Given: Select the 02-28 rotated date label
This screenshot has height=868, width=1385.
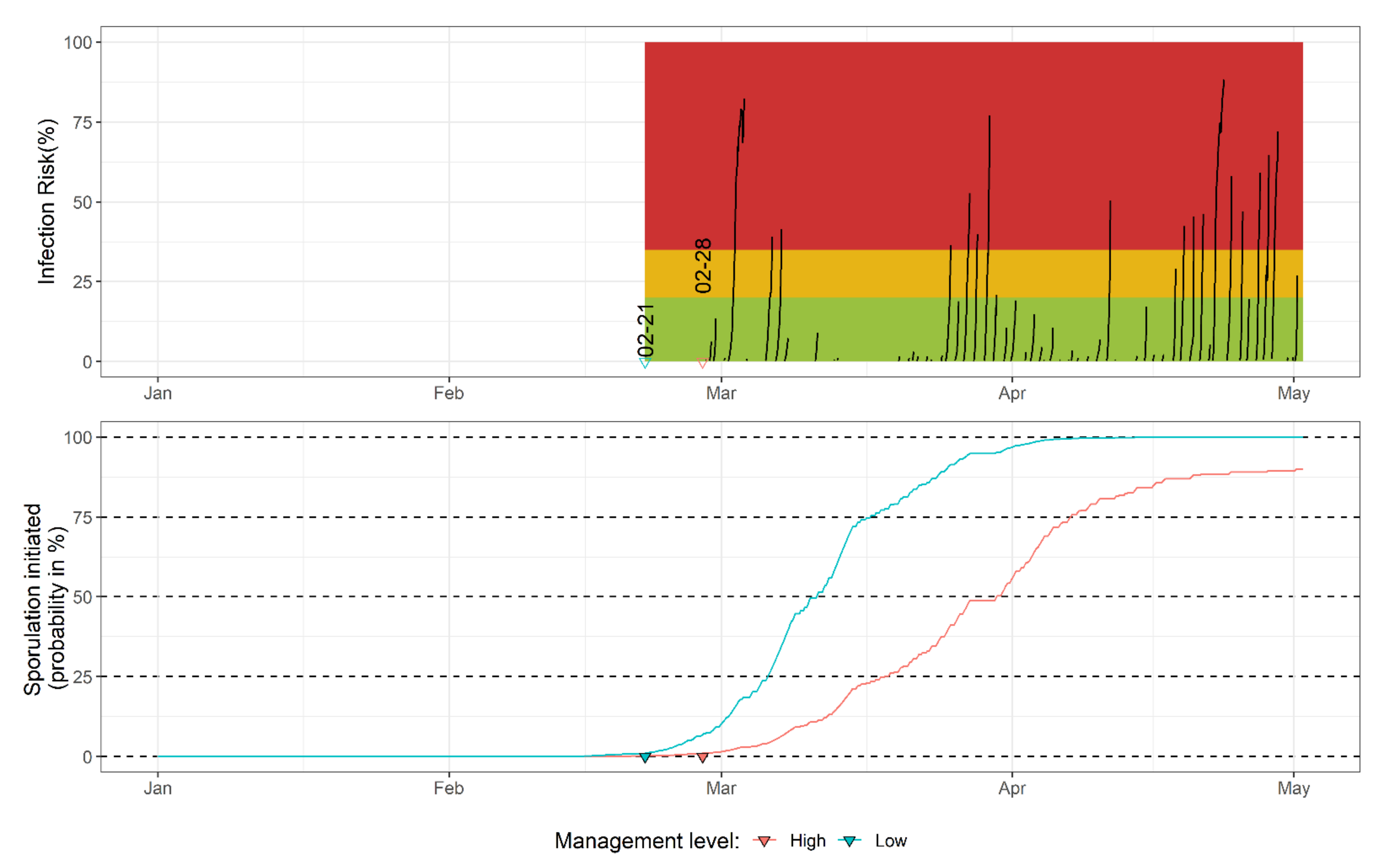Looking at the screenshot, I should click(704, 266).
